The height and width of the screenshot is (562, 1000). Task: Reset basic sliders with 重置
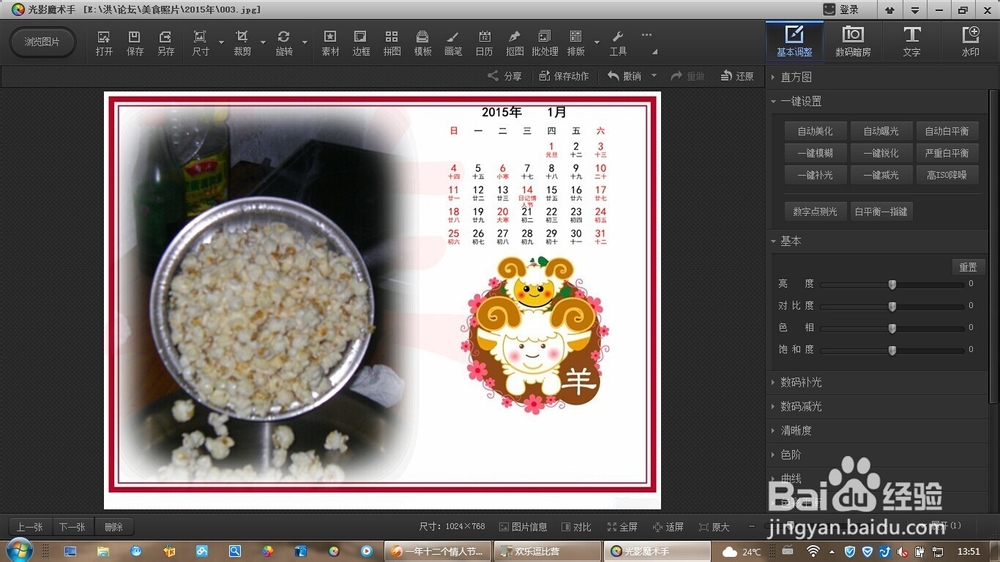(x=967, y=267)
